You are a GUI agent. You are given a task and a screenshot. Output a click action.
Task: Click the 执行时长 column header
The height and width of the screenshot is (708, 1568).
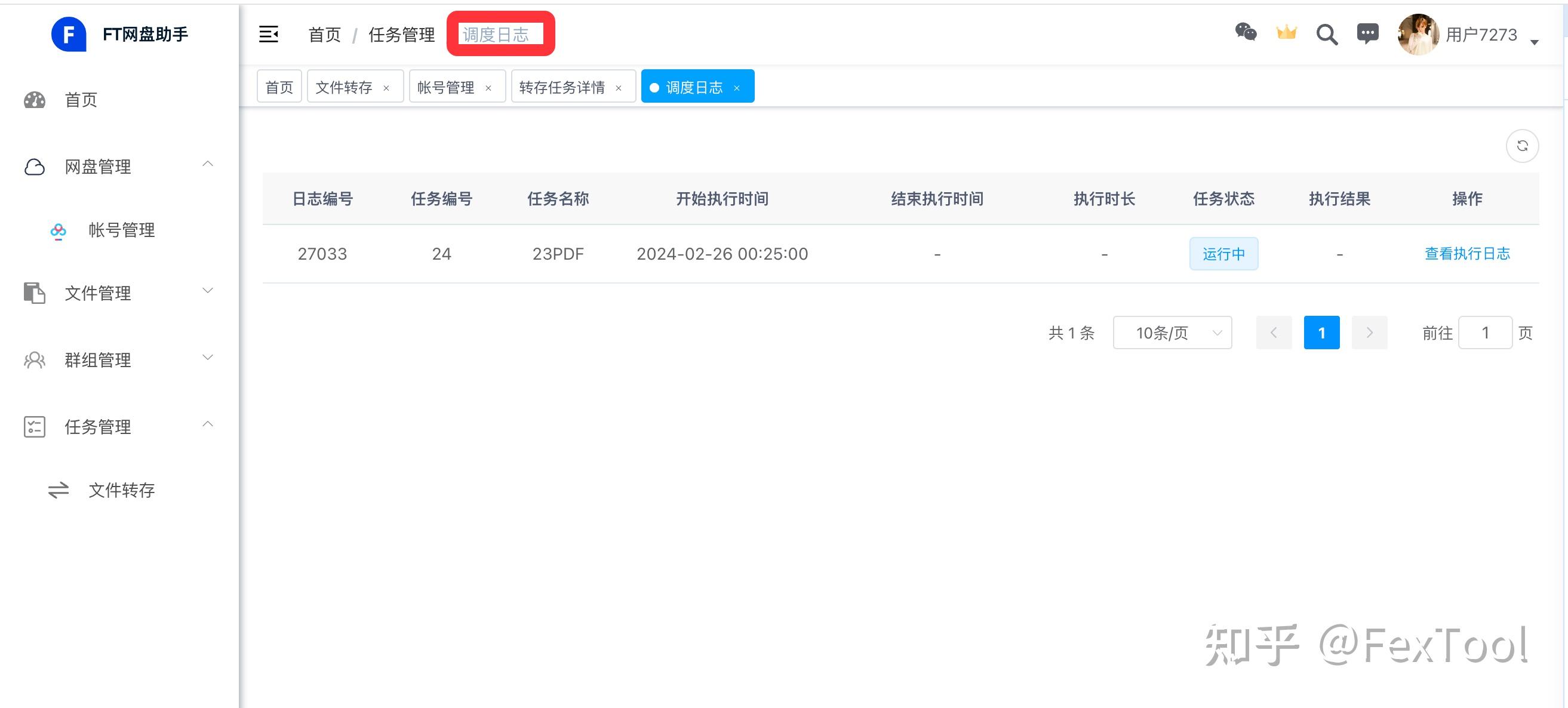(1104, 198)
